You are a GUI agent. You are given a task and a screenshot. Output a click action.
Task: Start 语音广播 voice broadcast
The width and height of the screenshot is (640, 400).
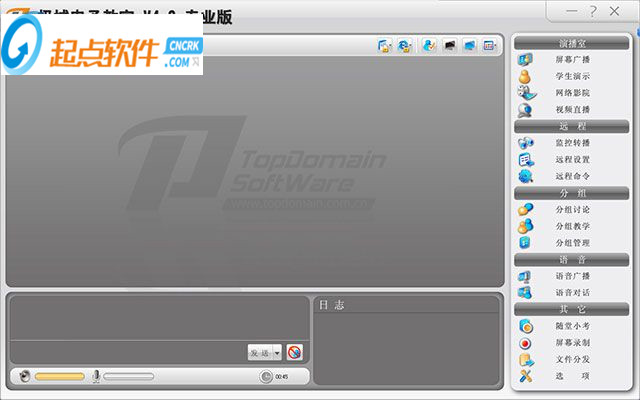571,276
